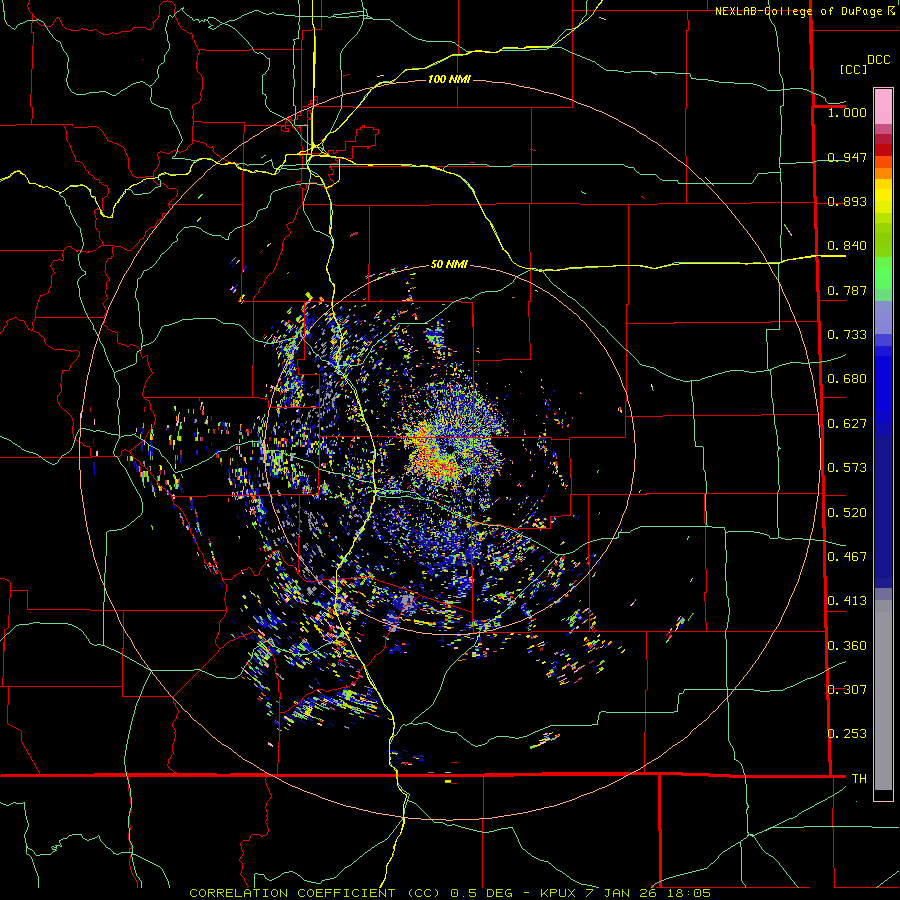Click the 0.840 scale value
900x900 pixels.
(x=847, y=246)
